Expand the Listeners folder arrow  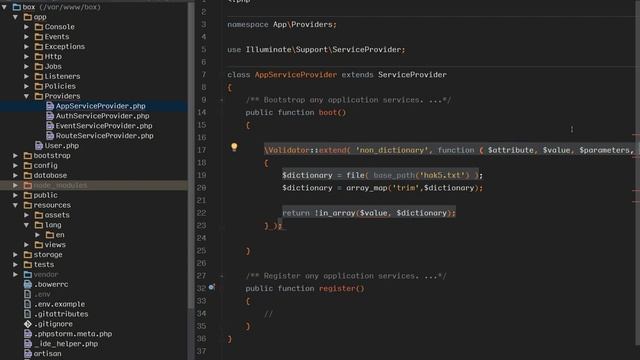[x=27, y=76]
